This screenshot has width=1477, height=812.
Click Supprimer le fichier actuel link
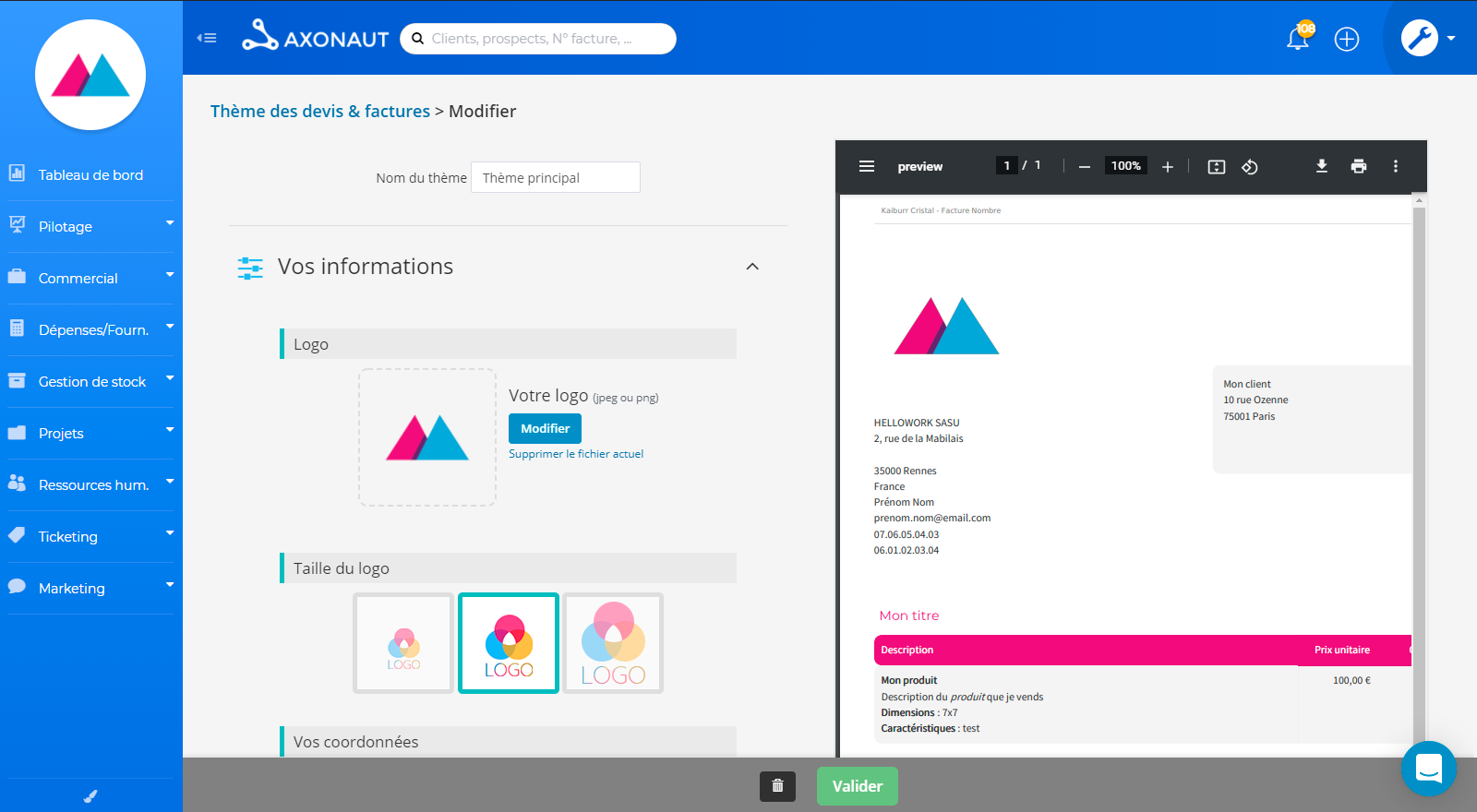pyautogui.click(x=576, y=454)
